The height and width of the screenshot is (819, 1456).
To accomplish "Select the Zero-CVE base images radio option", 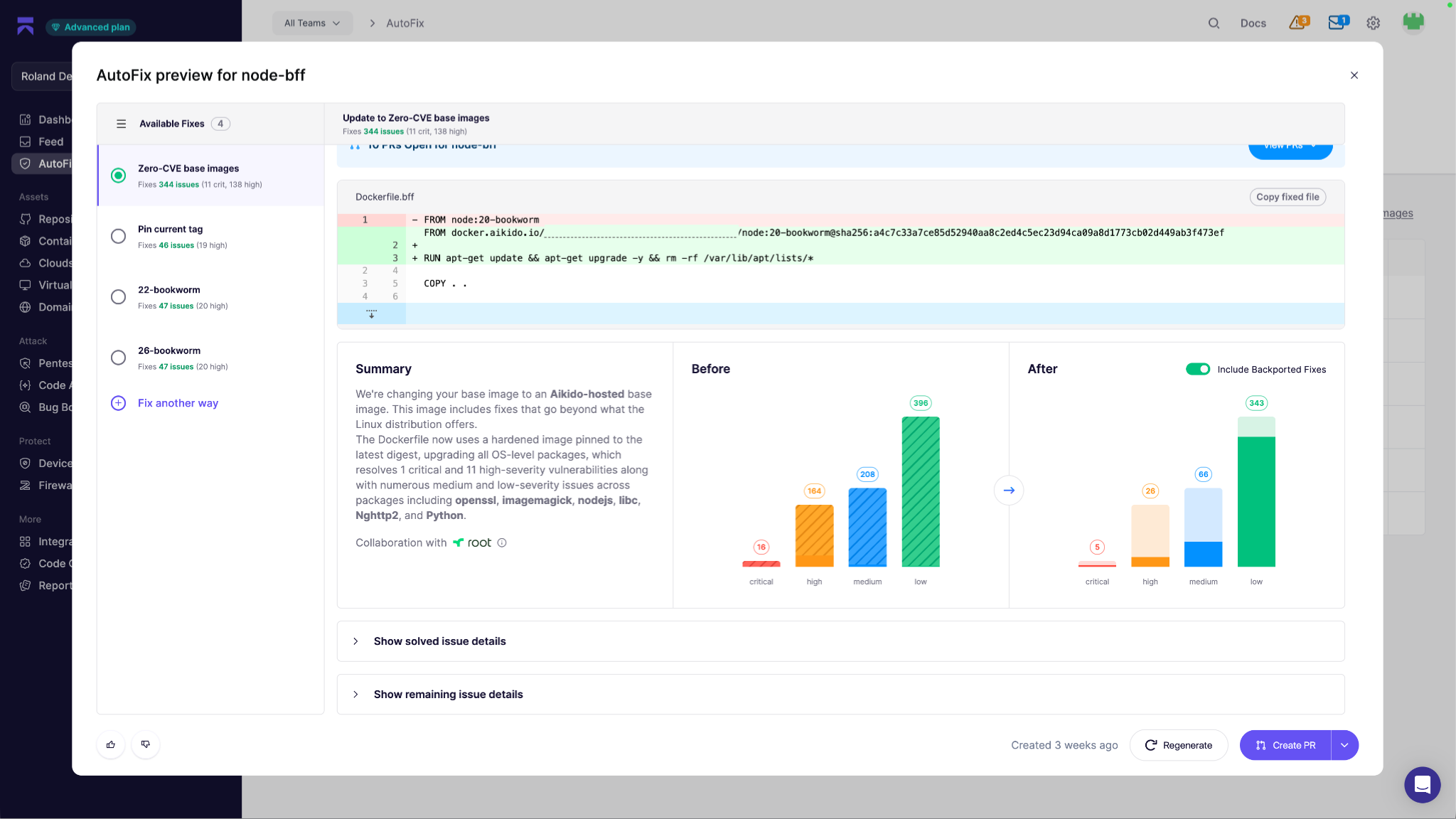I will click(119, 176).
